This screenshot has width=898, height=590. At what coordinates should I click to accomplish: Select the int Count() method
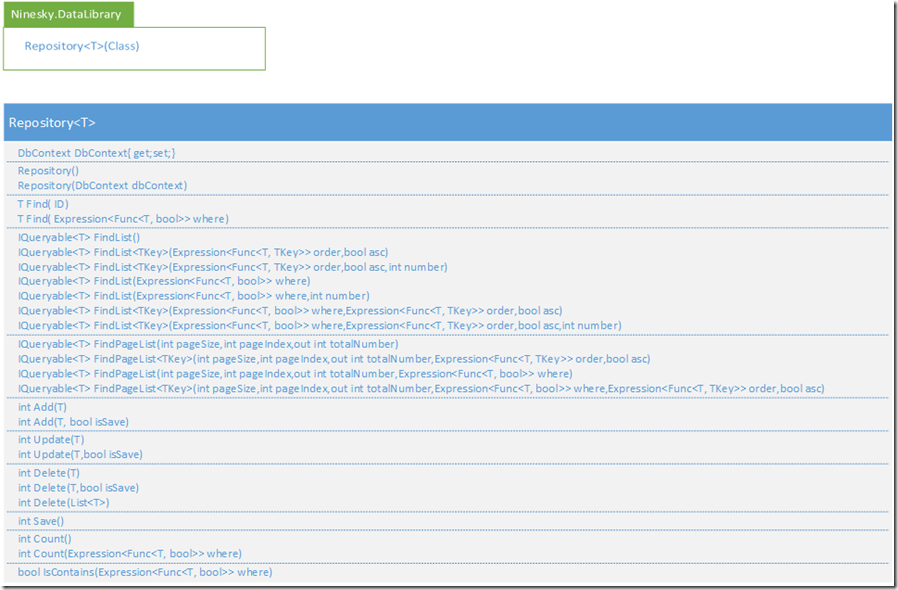[45, 538]
